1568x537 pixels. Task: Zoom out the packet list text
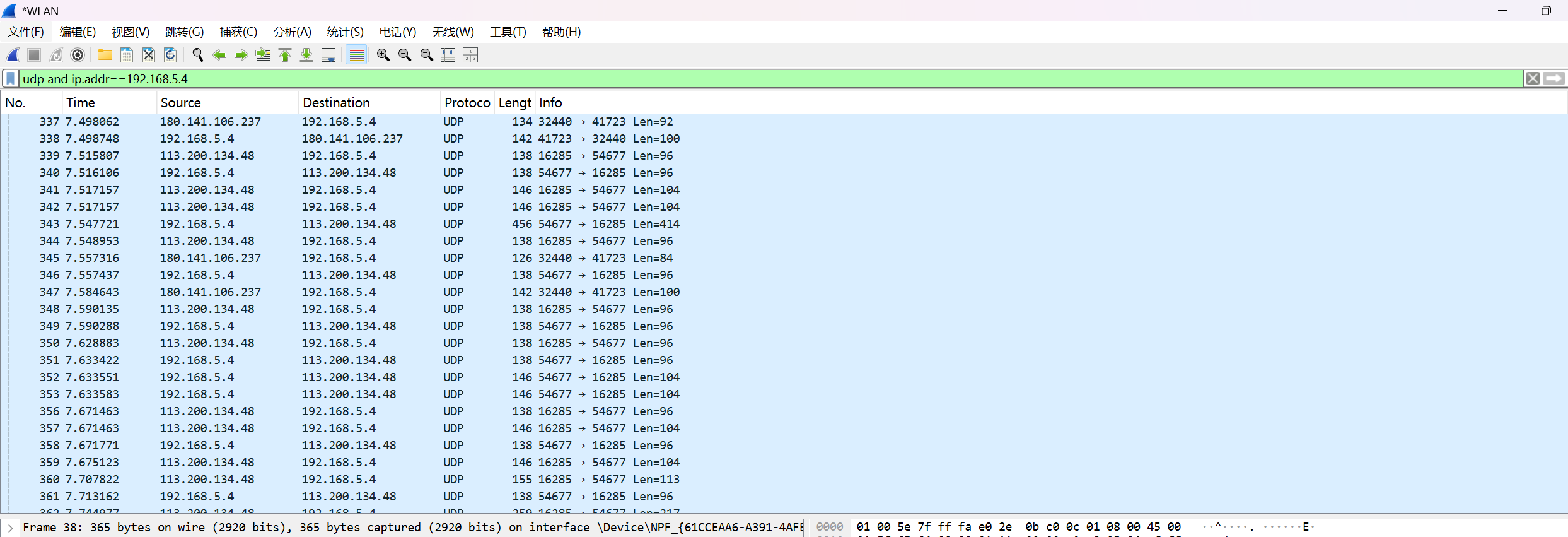pos(405,55)
